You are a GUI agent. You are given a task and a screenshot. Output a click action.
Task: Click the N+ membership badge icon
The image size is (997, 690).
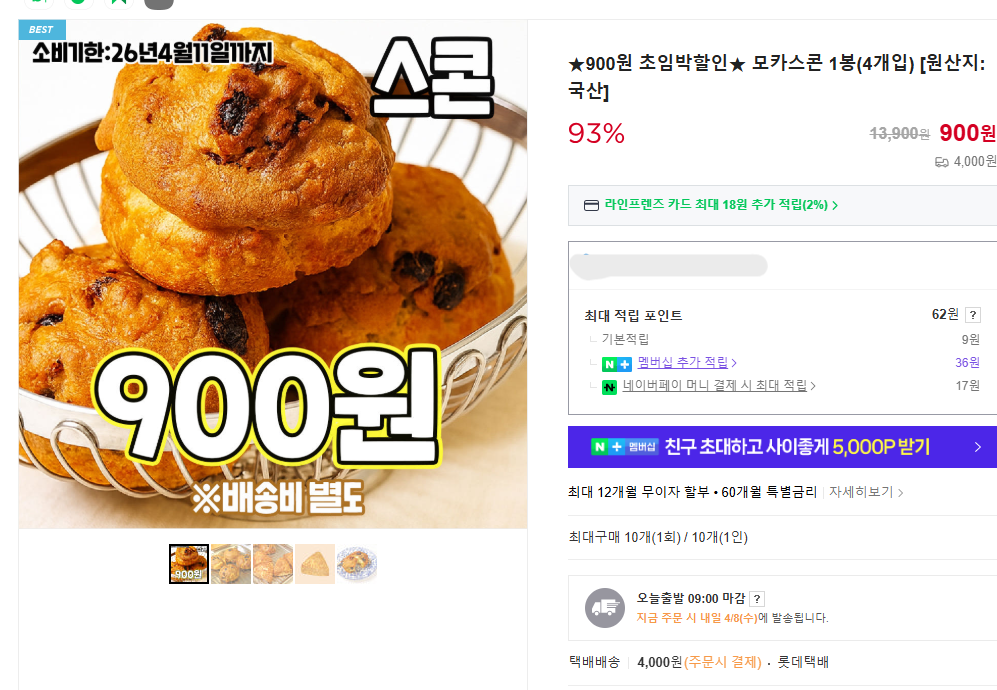(x=617, y=364)
